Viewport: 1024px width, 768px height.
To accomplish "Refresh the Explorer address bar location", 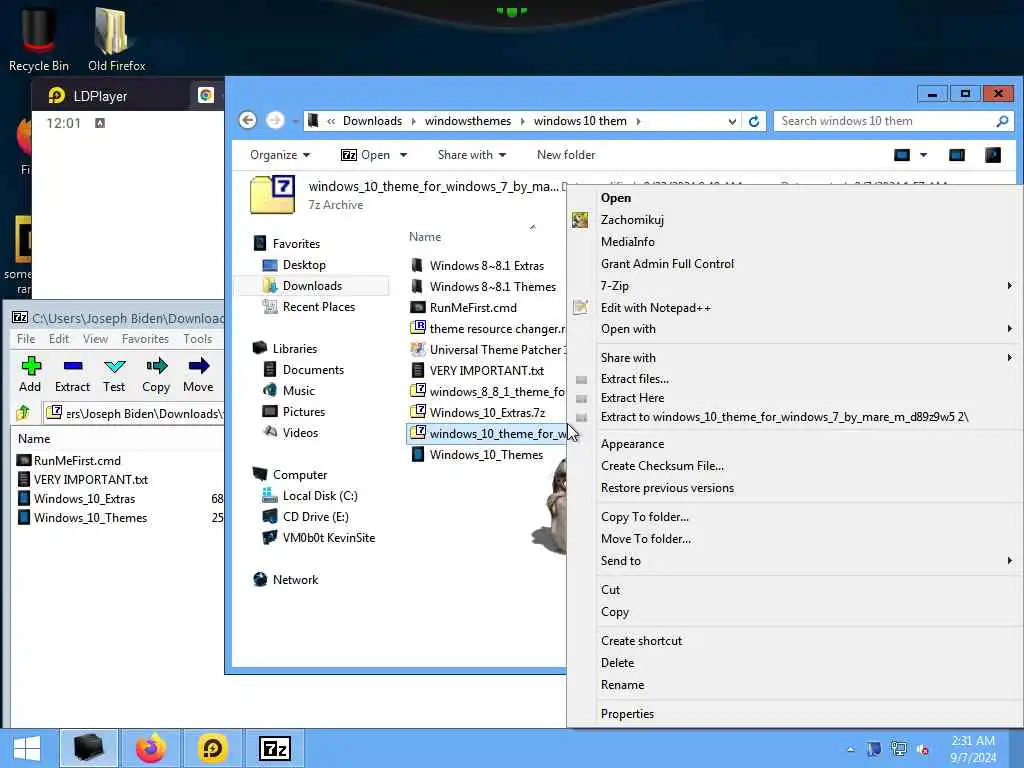I will pos(754,121).
